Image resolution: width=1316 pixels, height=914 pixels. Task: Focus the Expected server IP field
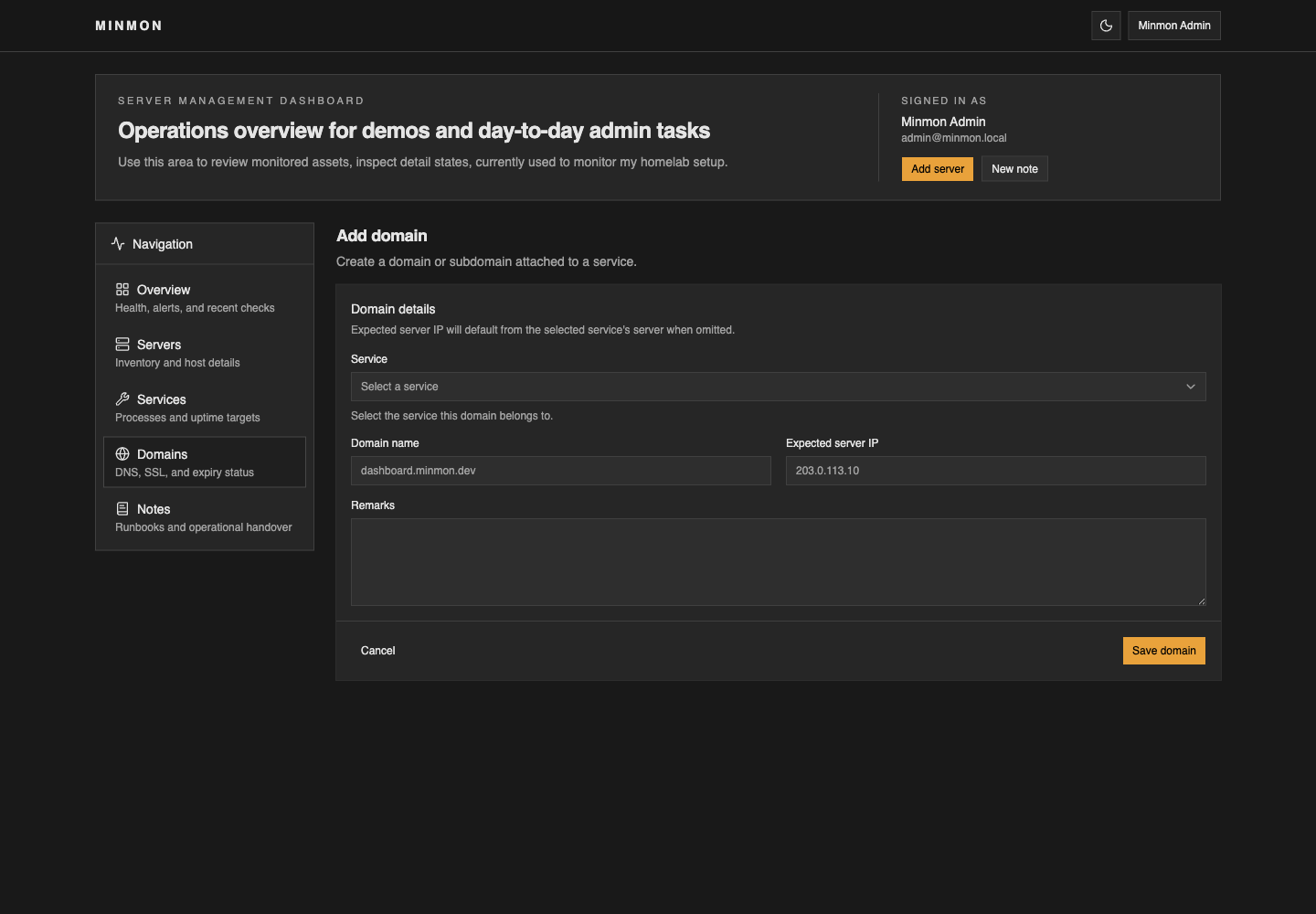click(996, 471)
